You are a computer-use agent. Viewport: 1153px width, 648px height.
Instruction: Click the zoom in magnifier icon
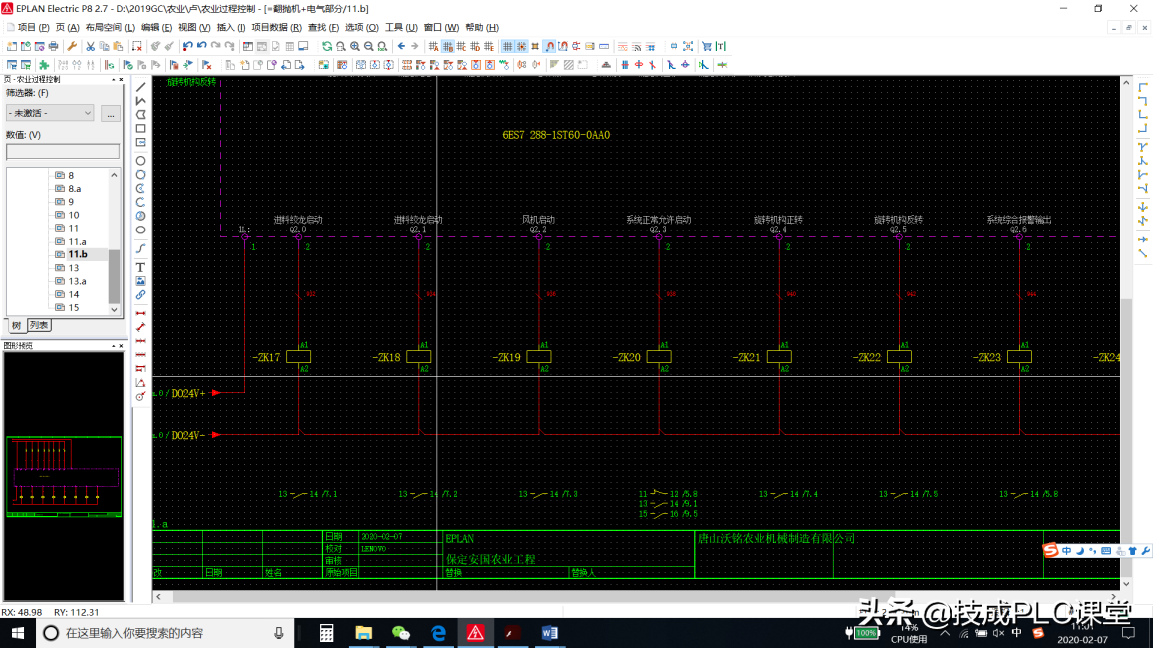click(355, 46)
